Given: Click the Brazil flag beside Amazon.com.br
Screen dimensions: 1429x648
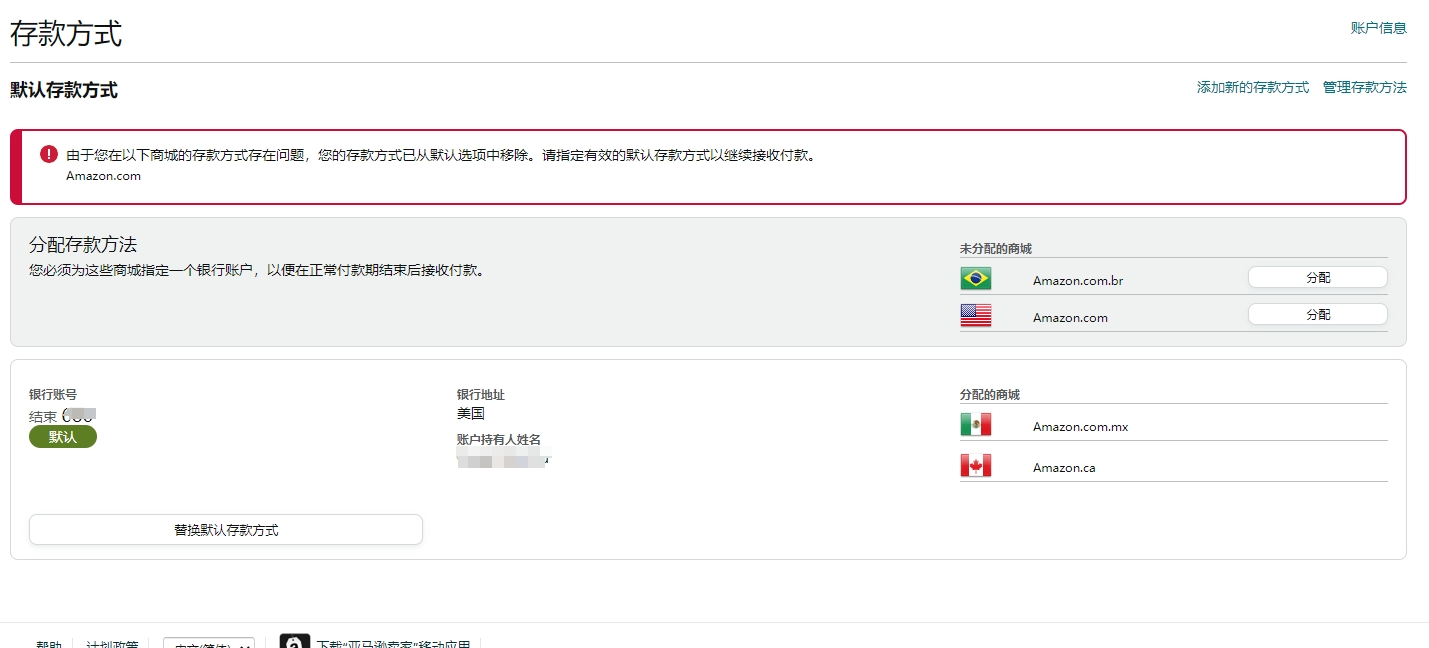Looking at the screenshot, I should tap(975, 279).
